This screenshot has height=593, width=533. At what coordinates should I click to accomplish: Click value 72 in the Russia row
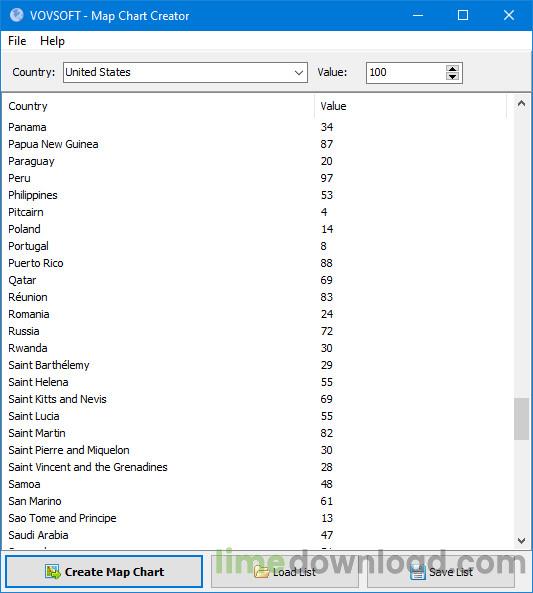point(327,331)
